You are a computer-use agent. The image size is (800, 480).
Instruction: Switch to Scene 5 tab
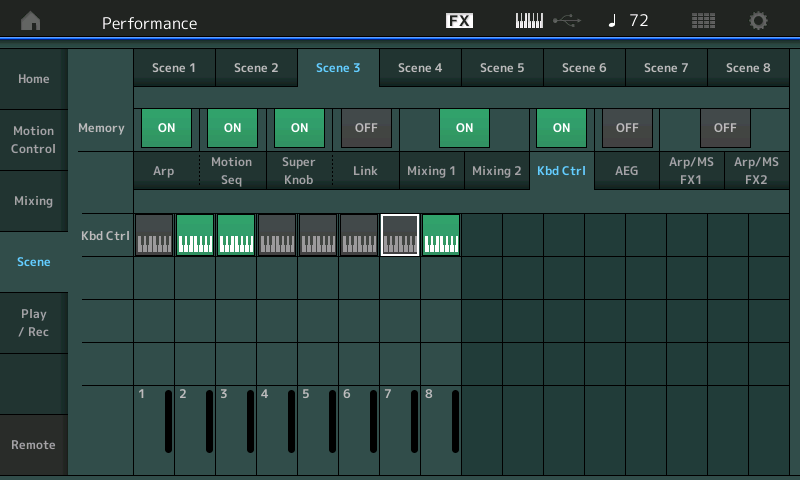coord(502,68)
